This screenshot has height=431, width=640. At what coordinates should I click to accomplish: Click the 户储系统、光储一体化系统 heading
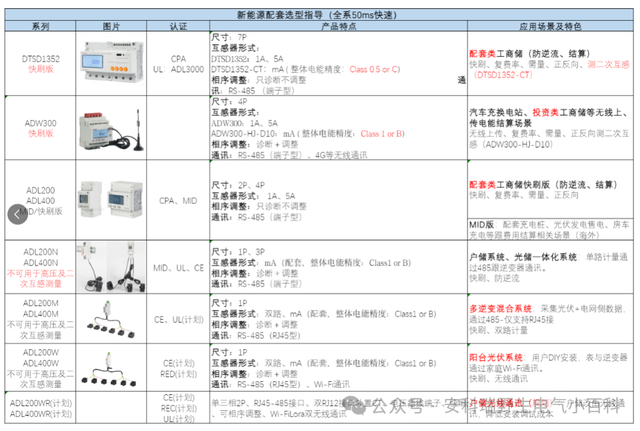tap(523, 257)
